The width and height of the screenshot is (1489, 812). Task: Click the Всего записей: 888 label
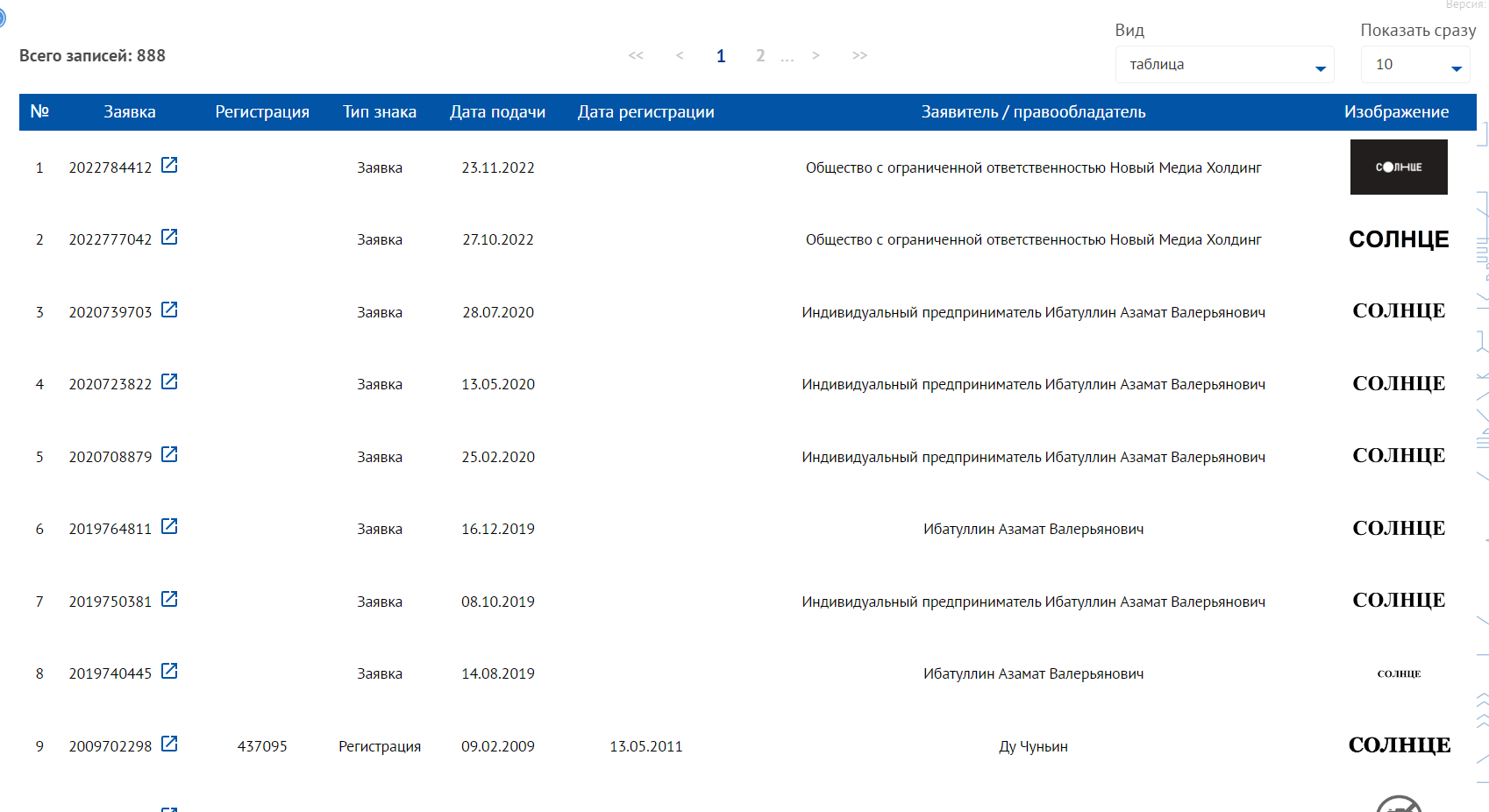point(92,56)
